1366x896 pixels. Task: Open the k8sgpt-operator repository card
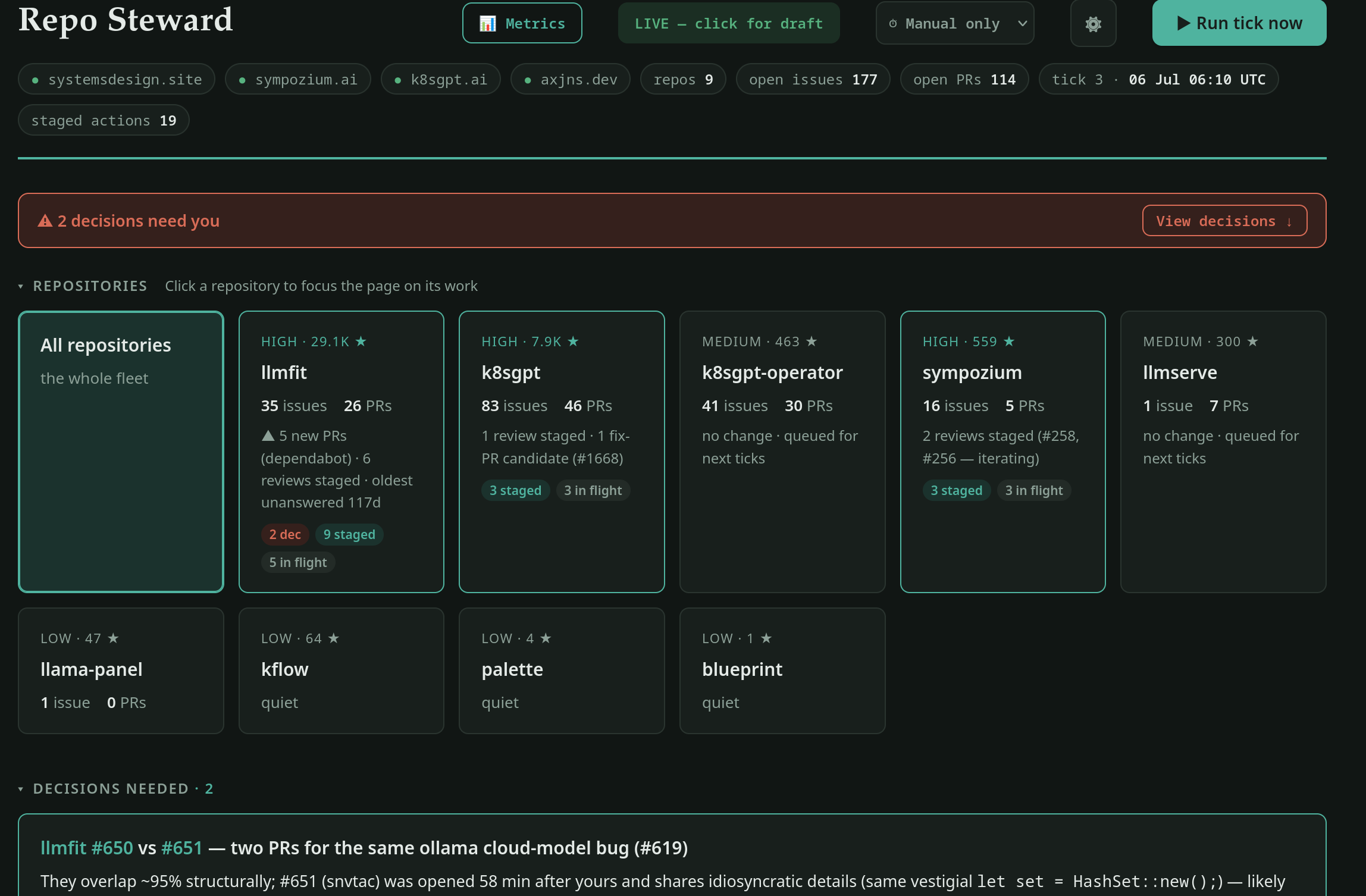tap(782, 452)
